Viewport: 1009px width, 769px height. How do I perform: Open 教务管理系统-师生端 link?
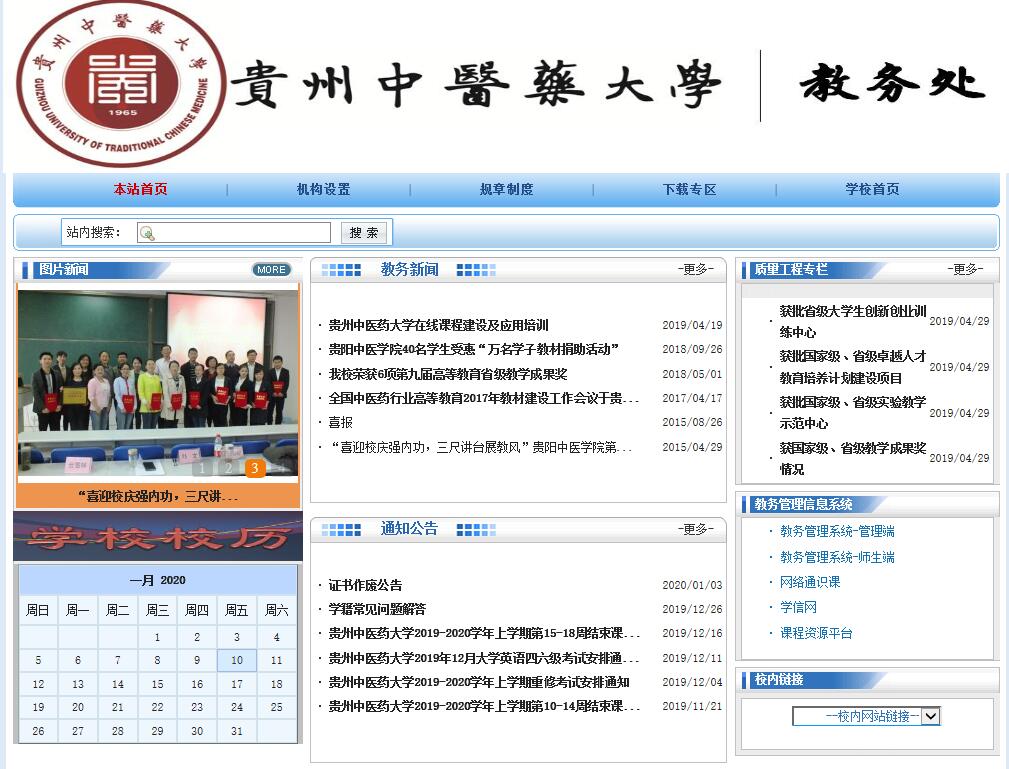pos(837,557)
